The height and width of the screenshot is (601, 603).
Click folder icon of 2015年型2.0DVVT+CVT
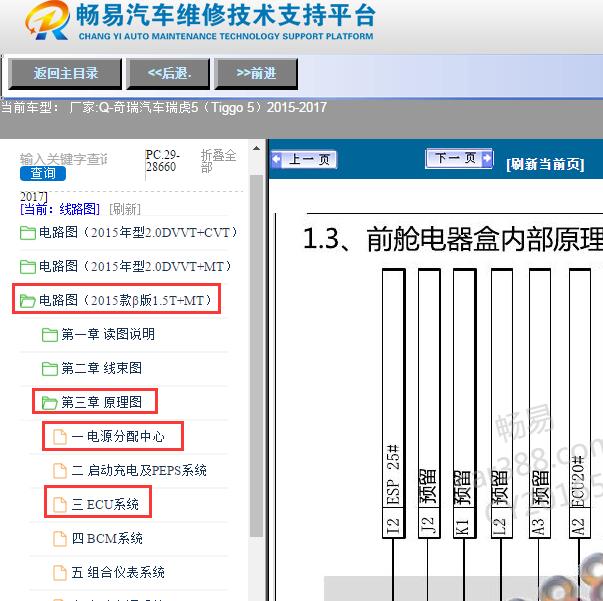28,233
